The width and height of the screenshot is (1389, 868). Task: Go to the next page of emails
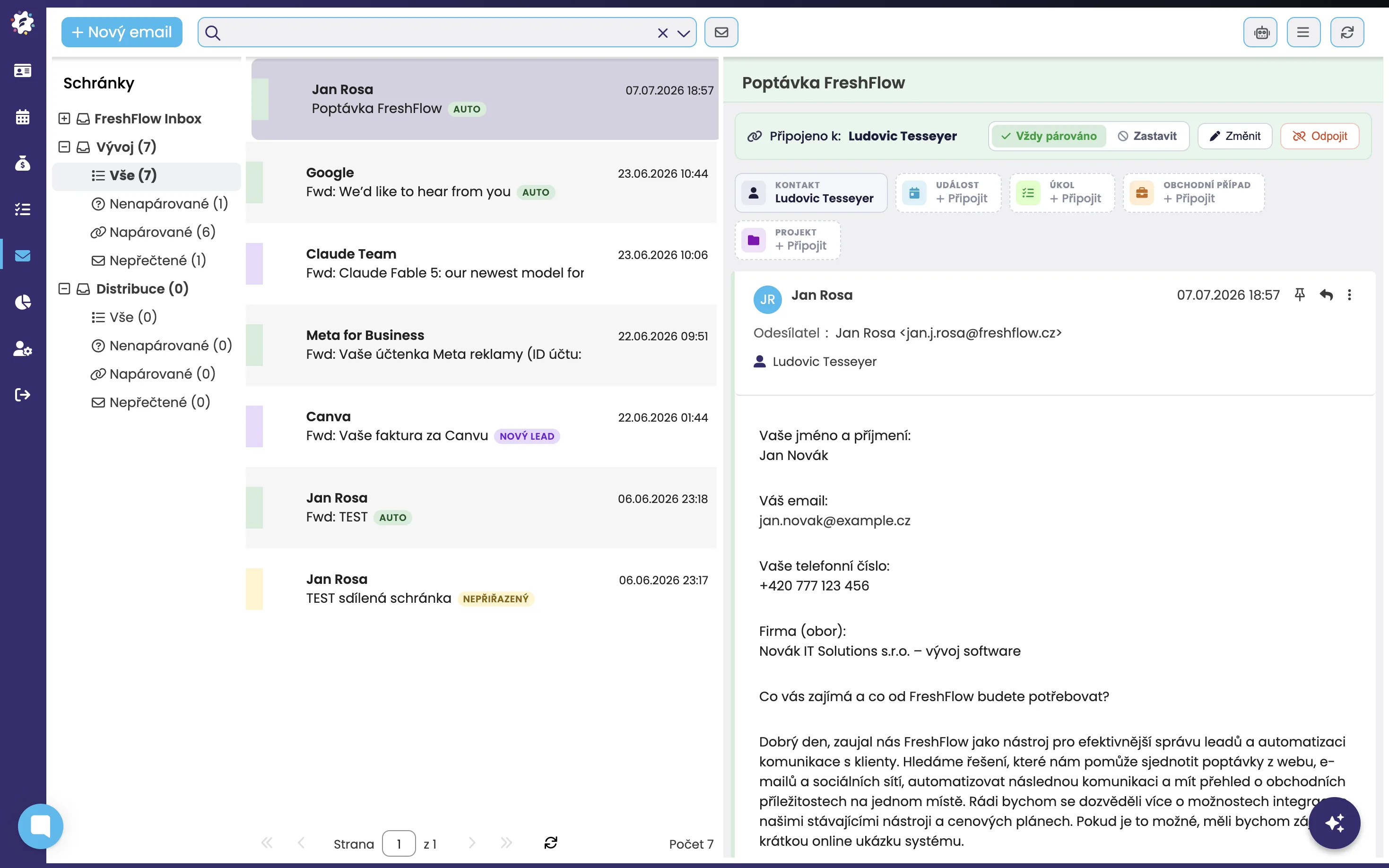tap(472, 843)
